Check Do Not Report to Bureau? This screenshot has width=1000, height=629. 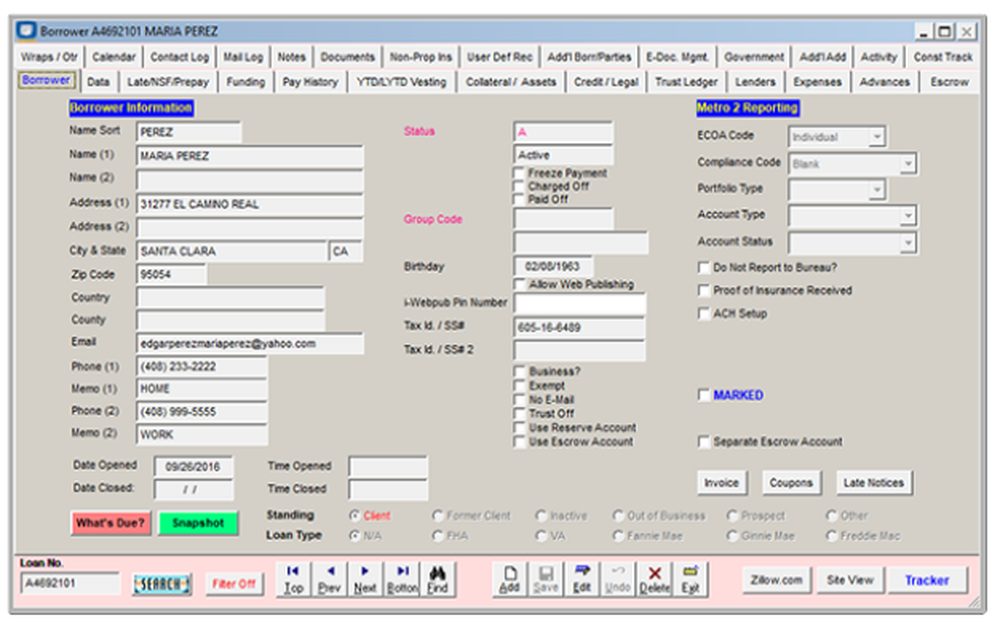[x=704, y=267]
